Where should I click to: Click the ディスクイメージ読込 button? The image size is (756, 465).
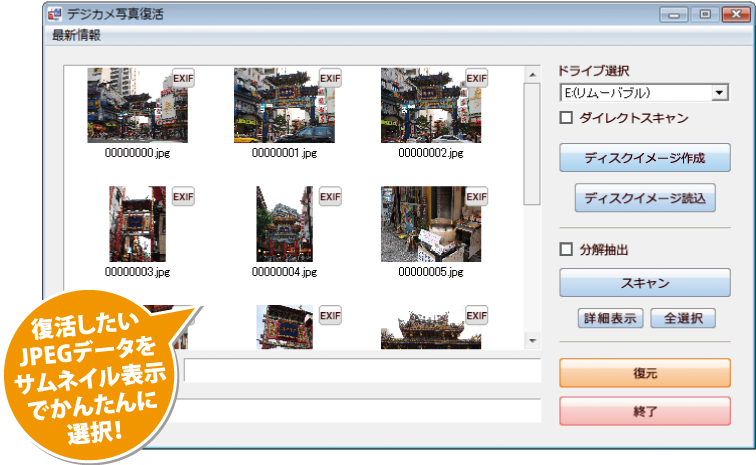click(645, 198)
